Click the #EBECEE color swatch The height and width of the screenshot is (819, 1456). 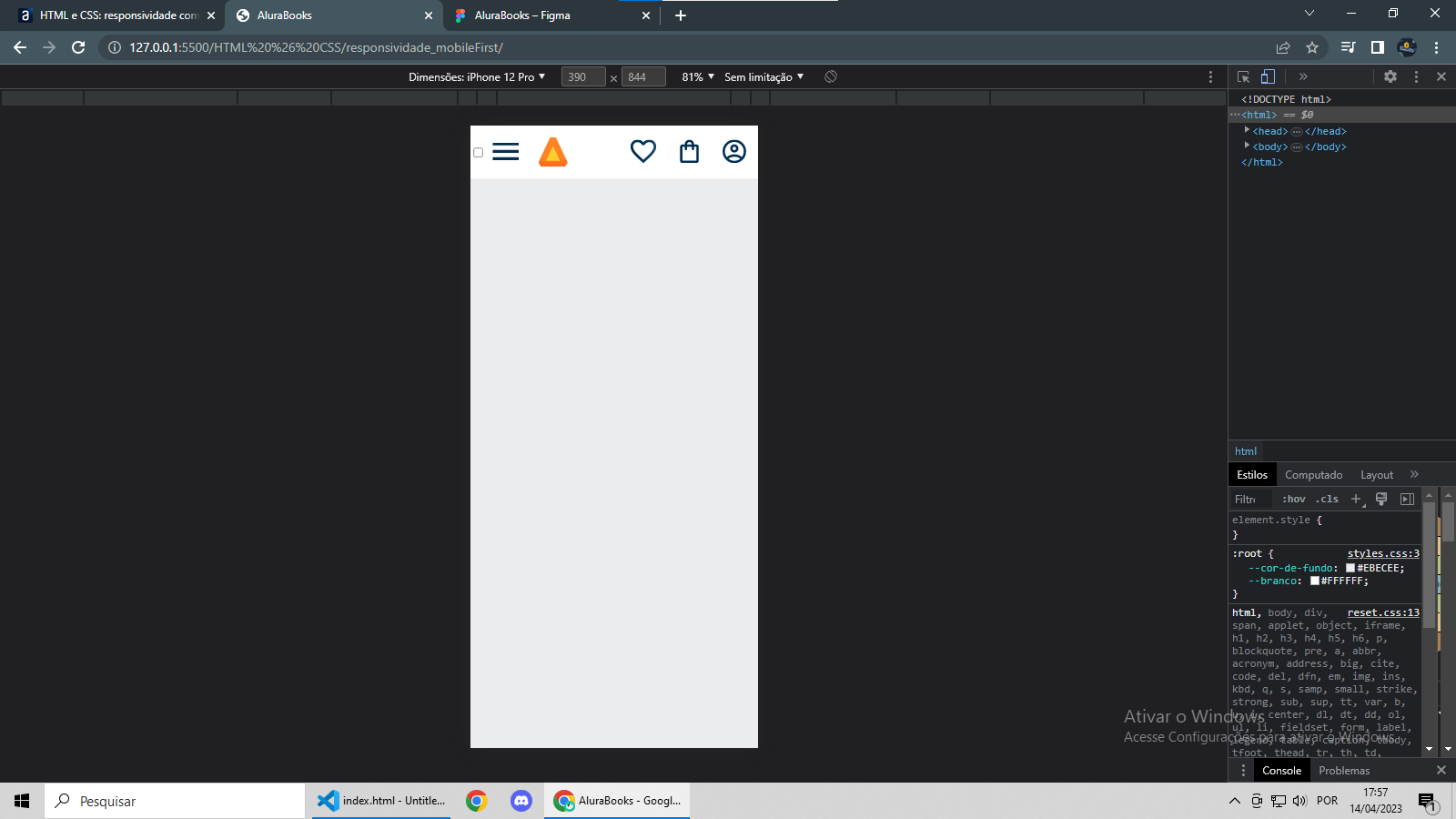tap(1350, 568)
